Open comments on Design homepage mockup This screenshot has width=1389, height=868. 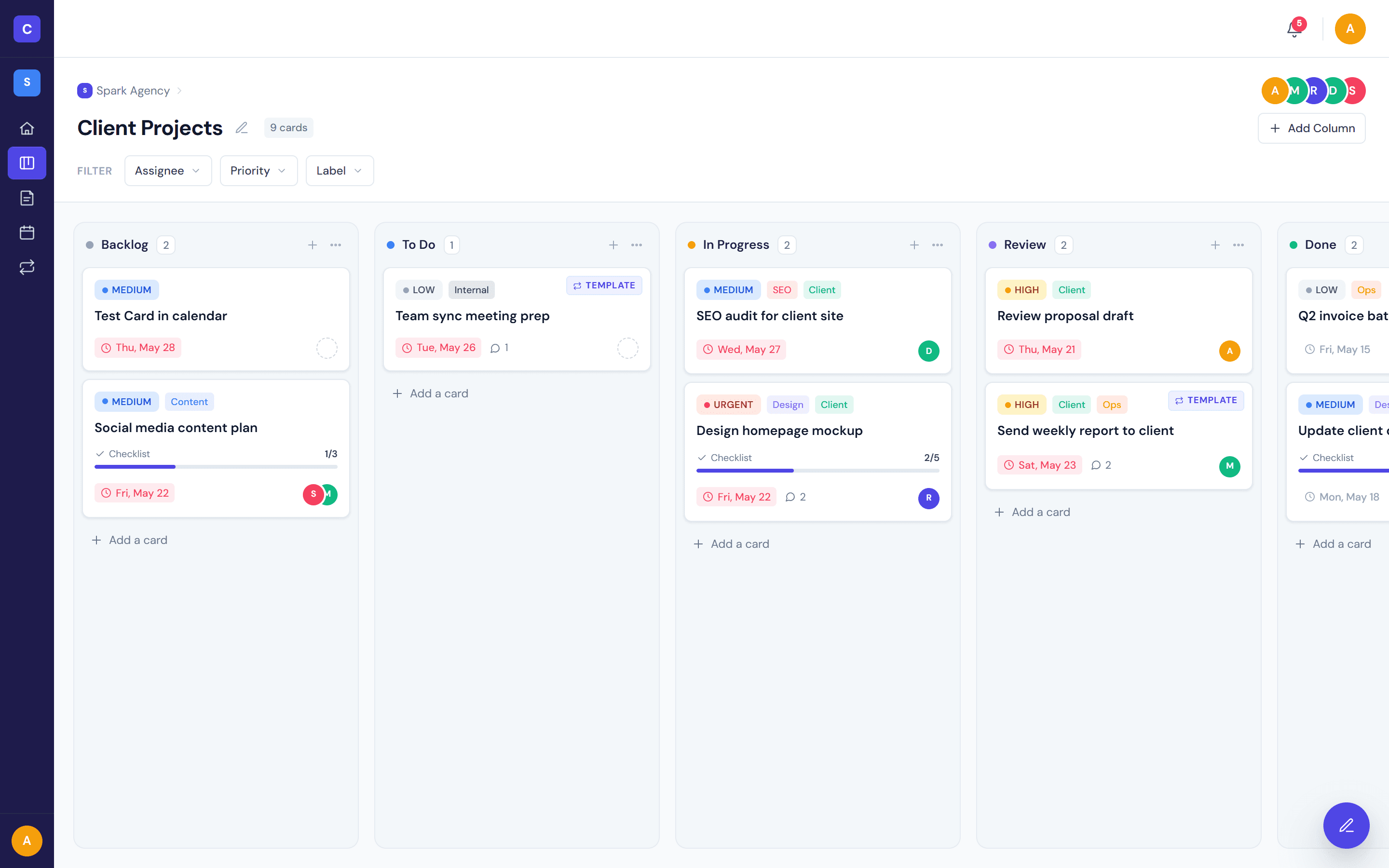(795, 497)
